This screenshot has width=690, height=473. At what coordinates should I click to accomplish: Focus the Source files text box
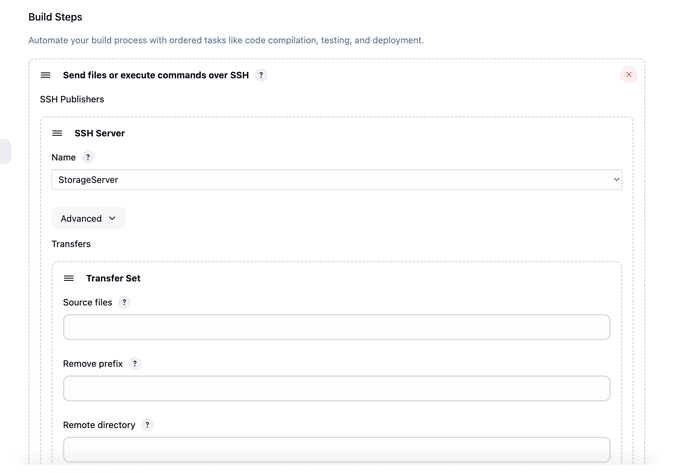[x=336, y=327]
